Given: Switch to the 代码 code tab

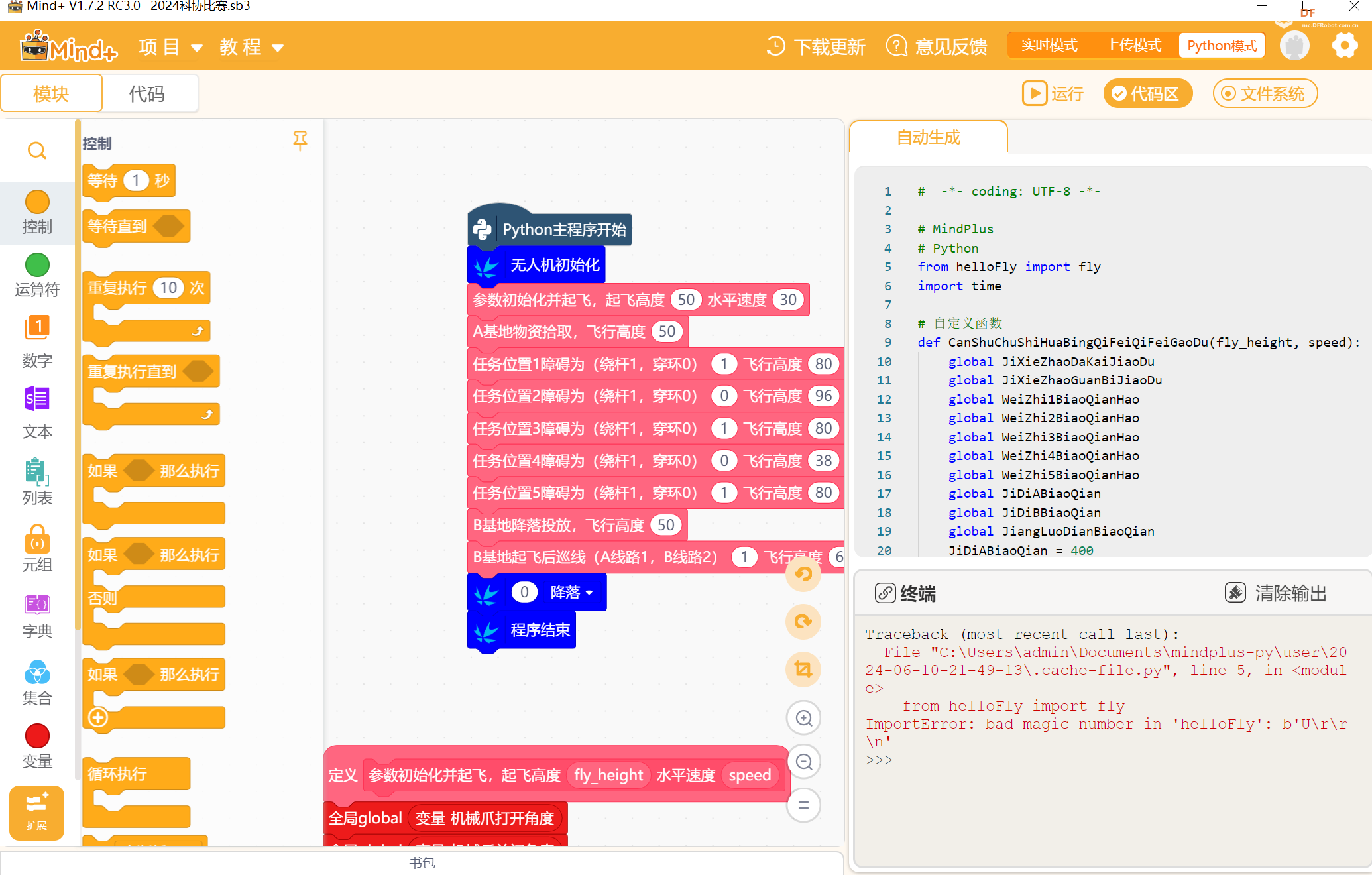Looking at the screenshot, I should 146,93.
